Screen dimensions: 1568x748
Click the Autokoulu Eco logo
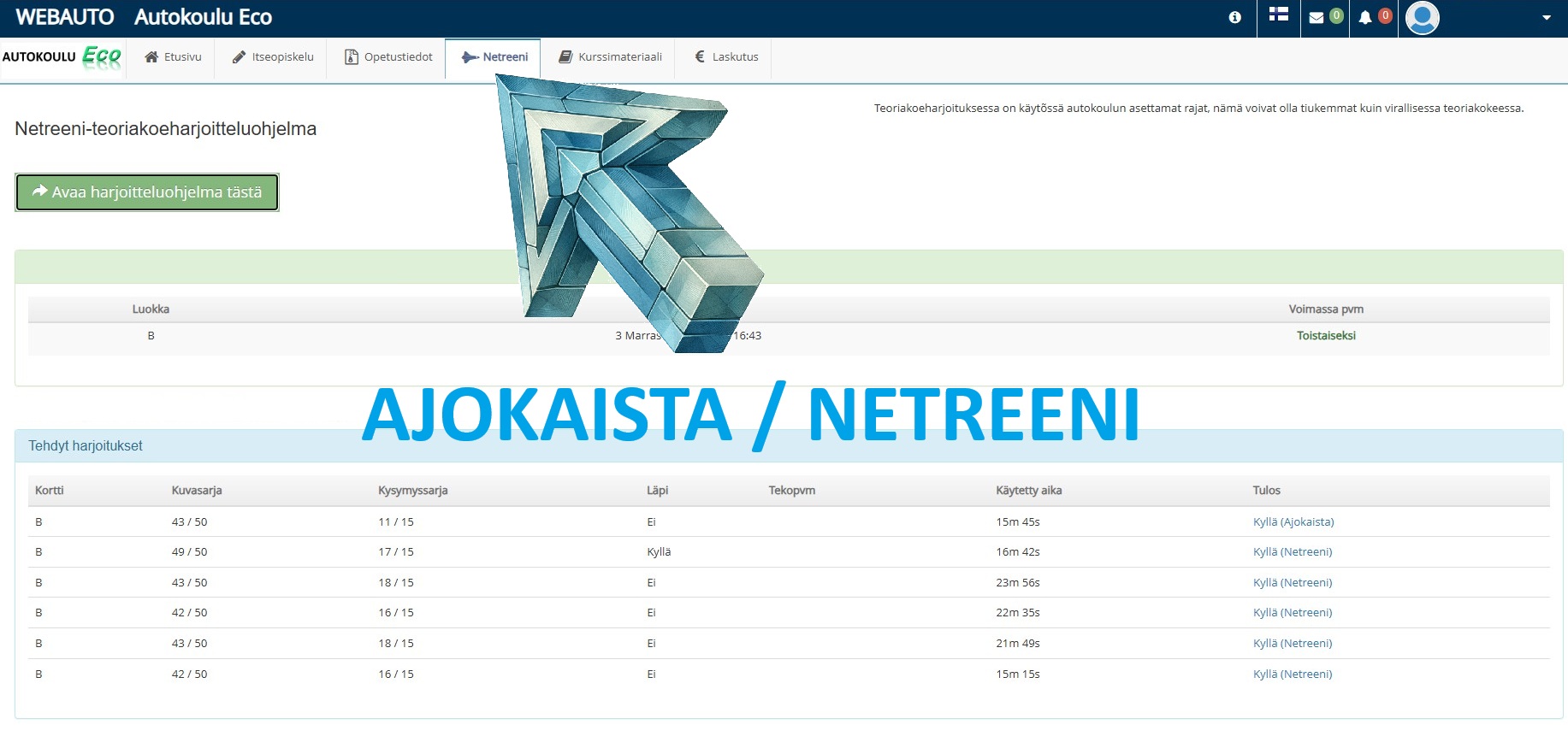(62, 57)
